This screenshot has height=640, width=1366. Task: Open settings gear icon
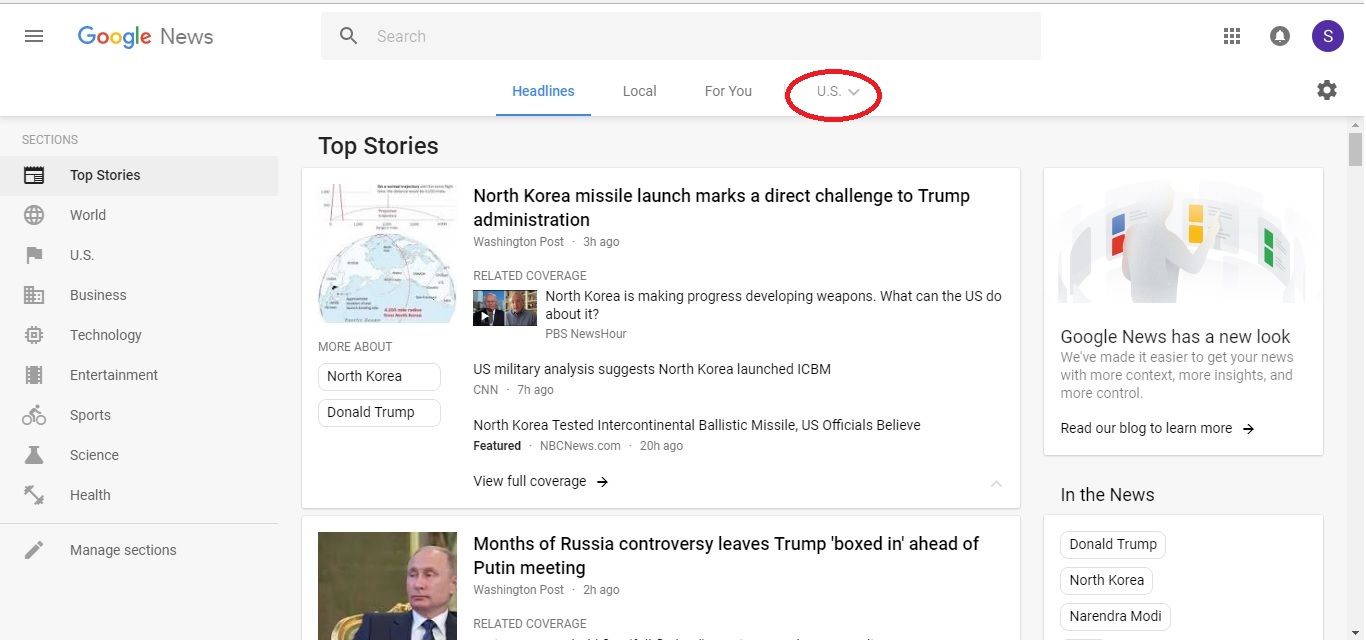tap(1327, 90)
